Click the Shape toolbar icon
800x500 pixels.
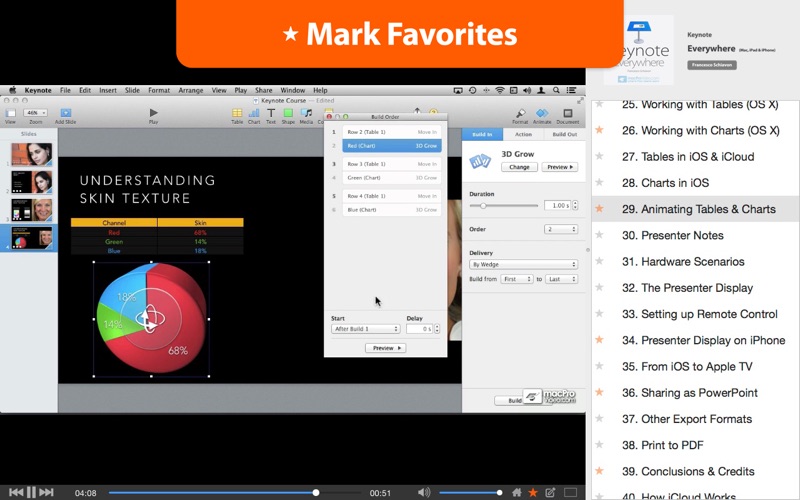coord(288,113)
